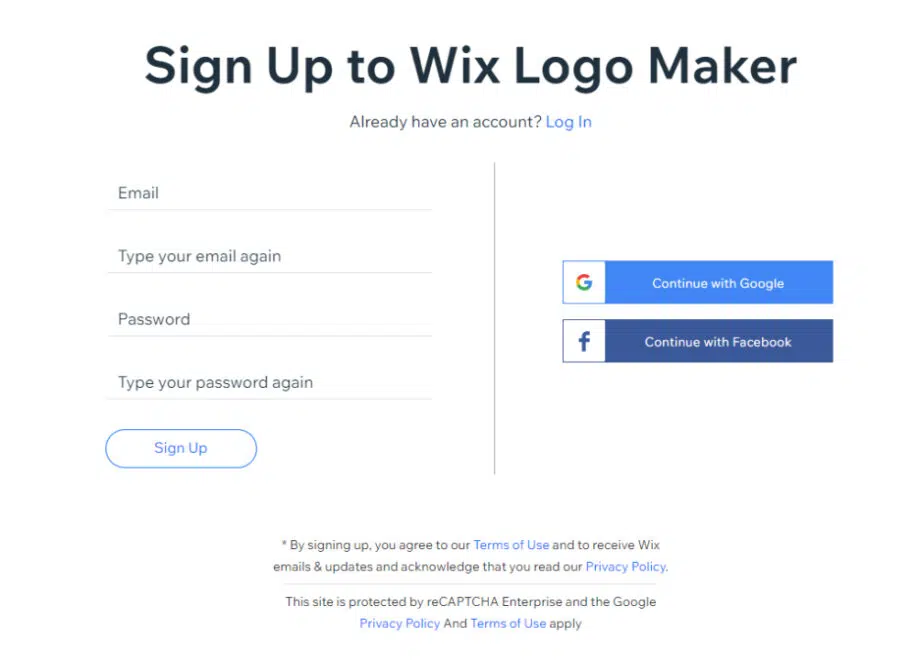Click the 'Already have an account?' text
This screenshot has height=661, width=917.
point(446,122)
